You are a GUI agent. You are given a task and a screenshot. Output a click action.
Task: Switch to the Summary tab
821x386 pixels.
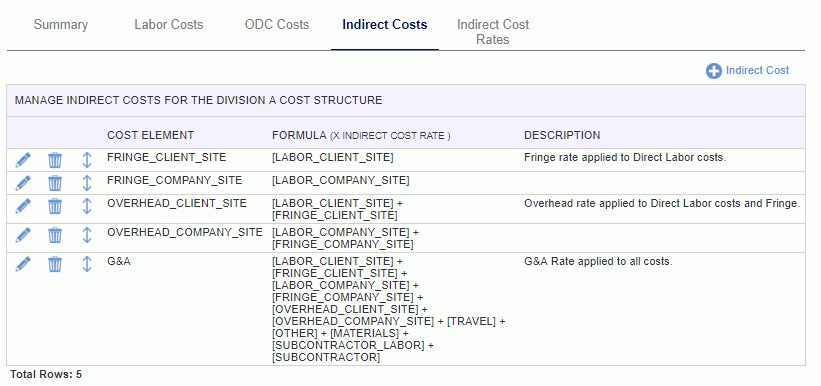point(61,25)
